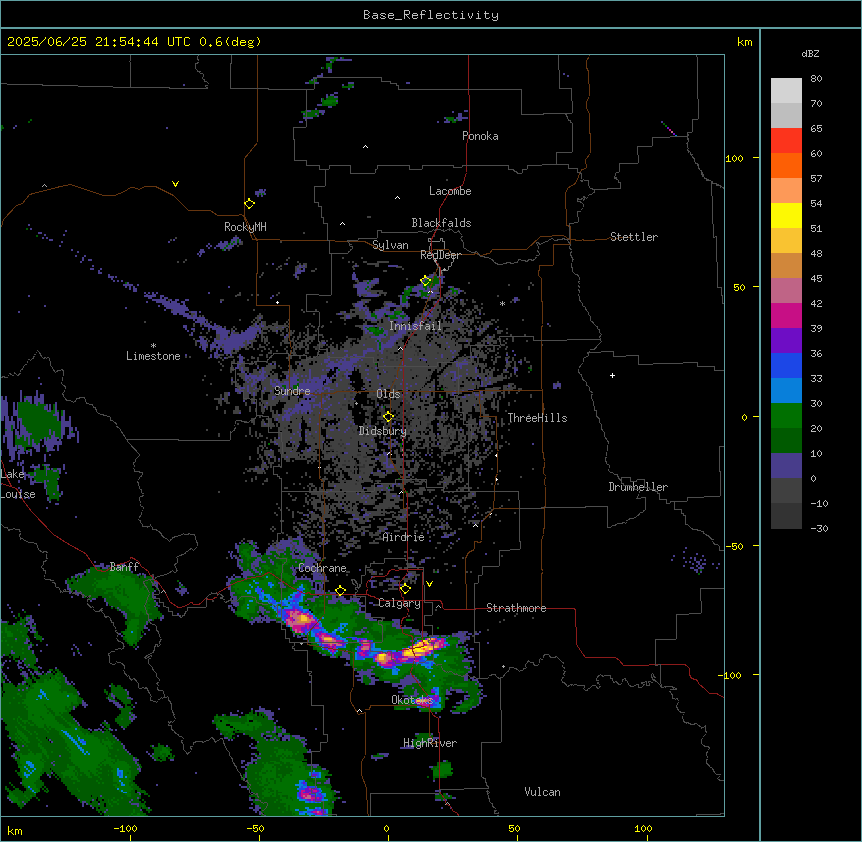Click the 80 value in the dBZ legend
The height and width of the screenshot is (842, 862).
(816, 79)
